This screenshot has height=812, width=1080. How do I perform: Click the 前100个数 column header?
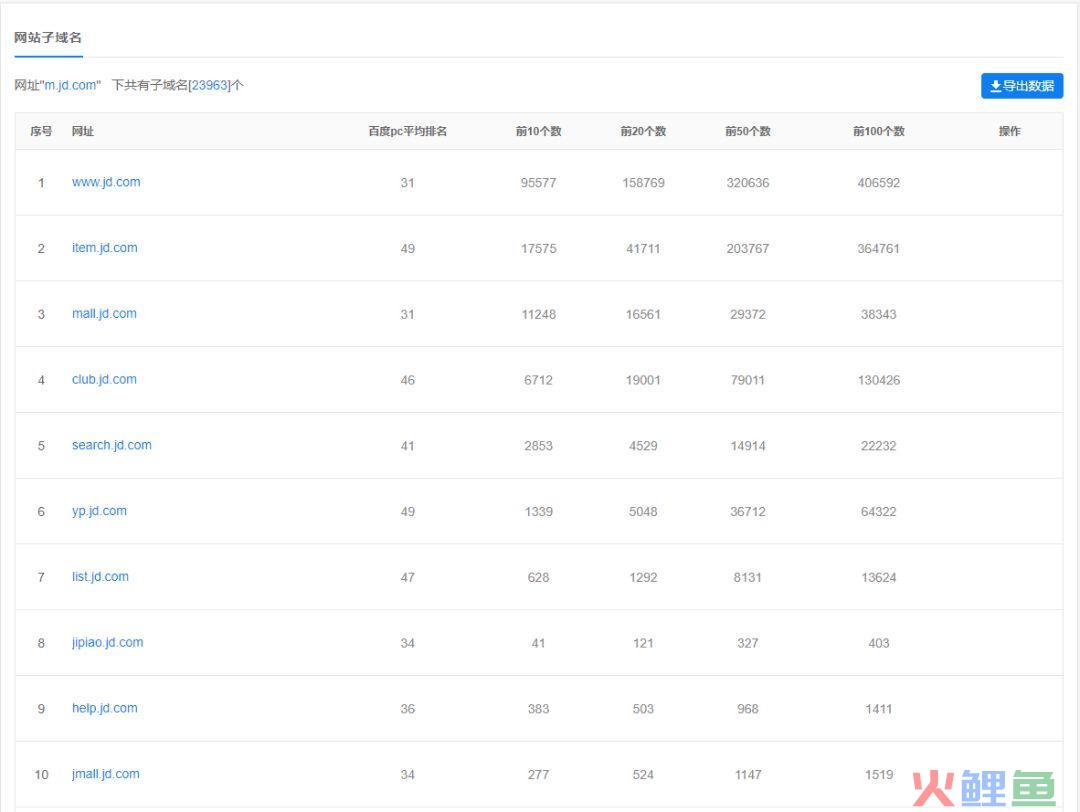[x=879, y=131]
